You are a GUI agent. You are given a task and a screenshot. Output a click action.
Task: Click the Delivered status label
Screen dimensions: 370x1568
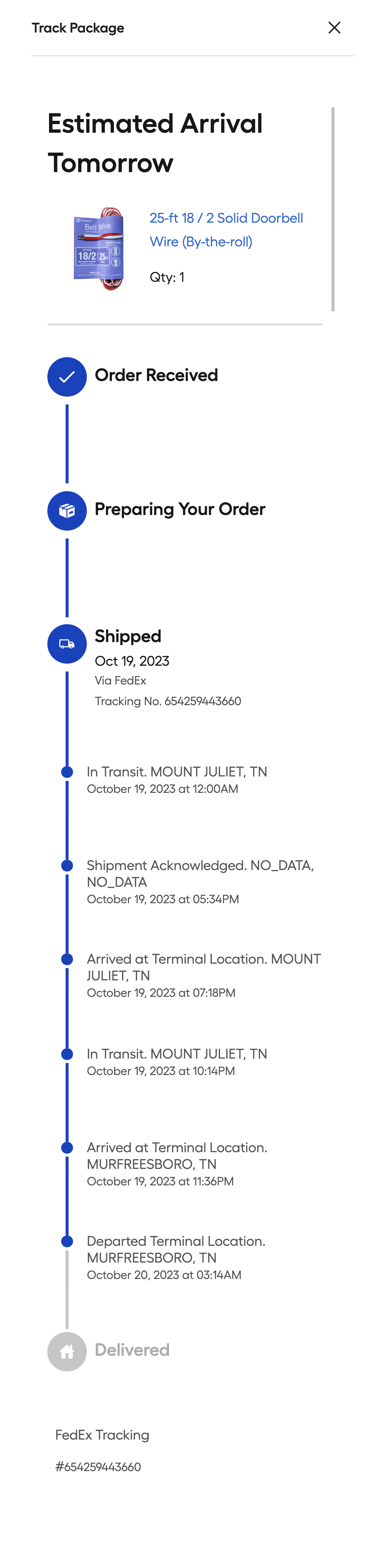tap(132, 1350)
